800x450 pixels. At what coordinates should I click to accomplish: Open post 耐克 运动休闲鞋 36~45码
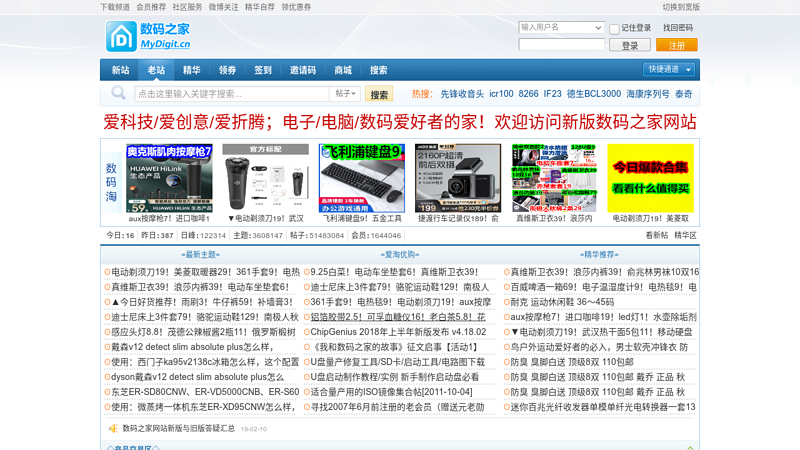coord(562,302)
